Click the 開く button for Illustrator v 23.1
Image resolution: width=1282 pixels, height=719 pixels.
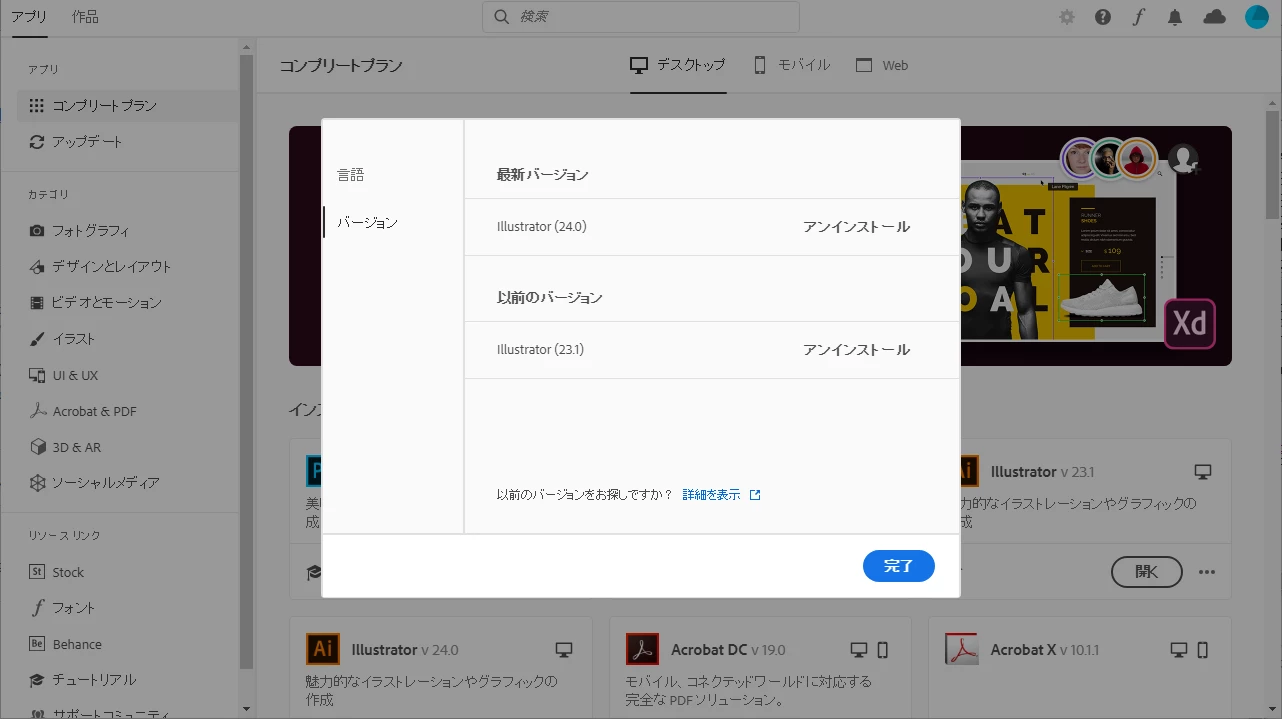(x=1147, y=572)
